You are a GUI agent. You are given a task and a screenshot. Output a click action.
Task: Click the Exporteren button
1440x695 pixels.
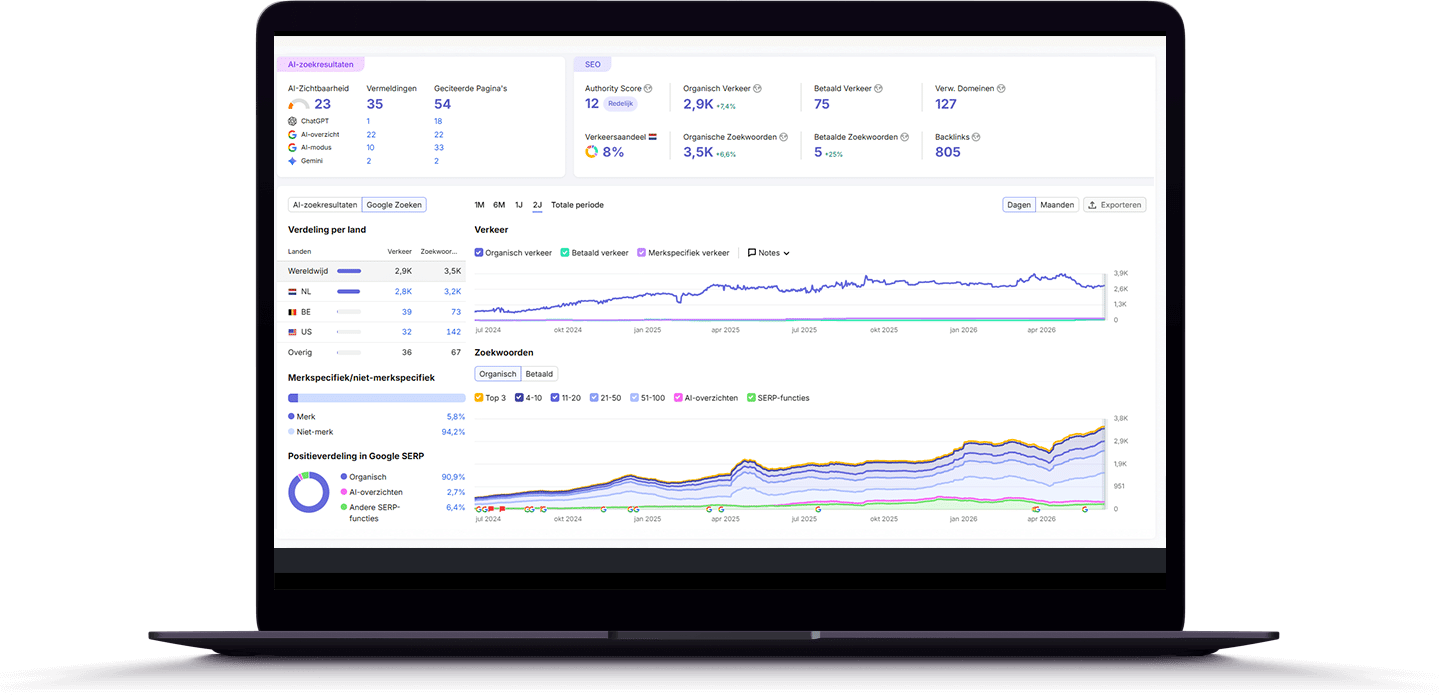[x=1115, y=205]
